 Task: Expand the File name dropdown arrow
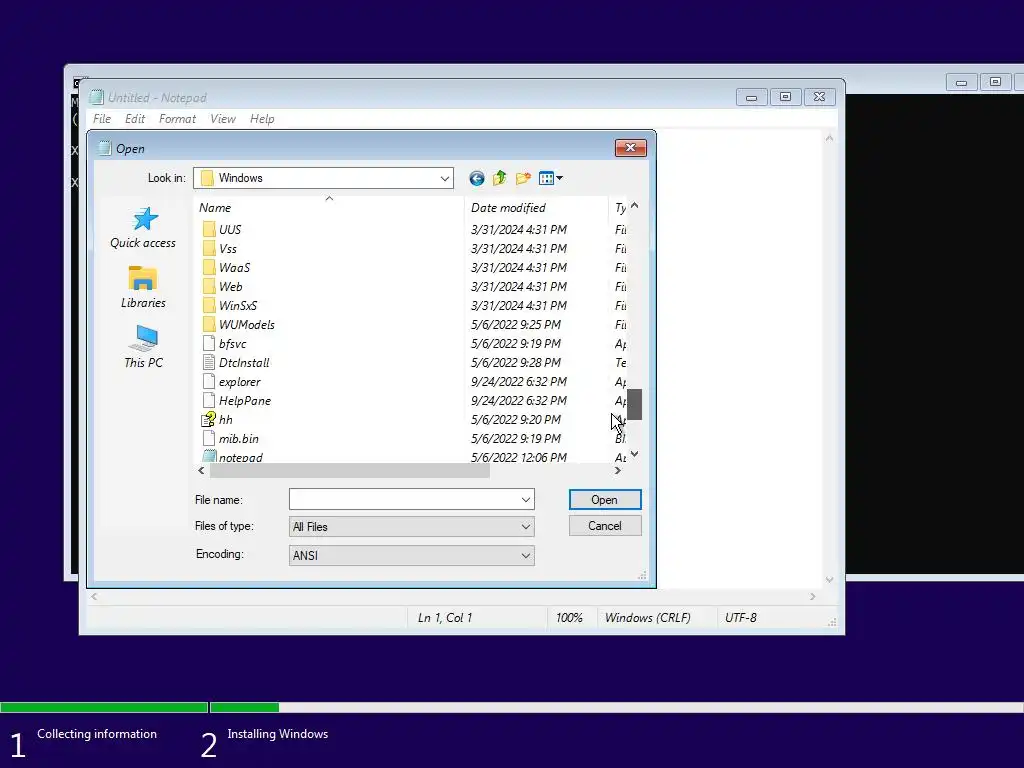526,500
